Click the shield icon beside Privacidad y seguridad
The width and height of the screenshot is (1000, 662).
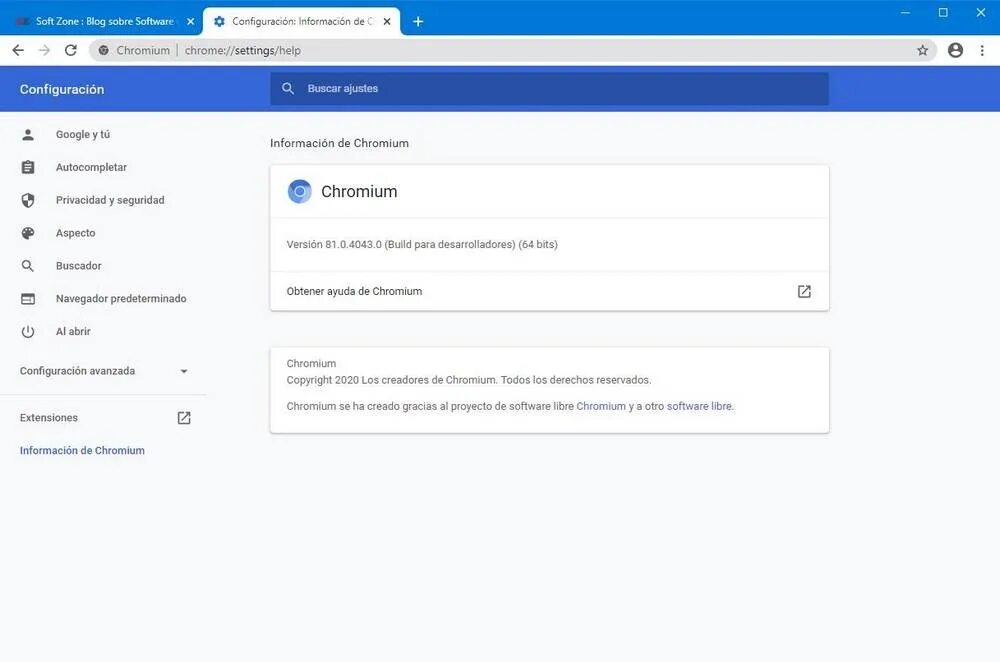pos(28,200)
